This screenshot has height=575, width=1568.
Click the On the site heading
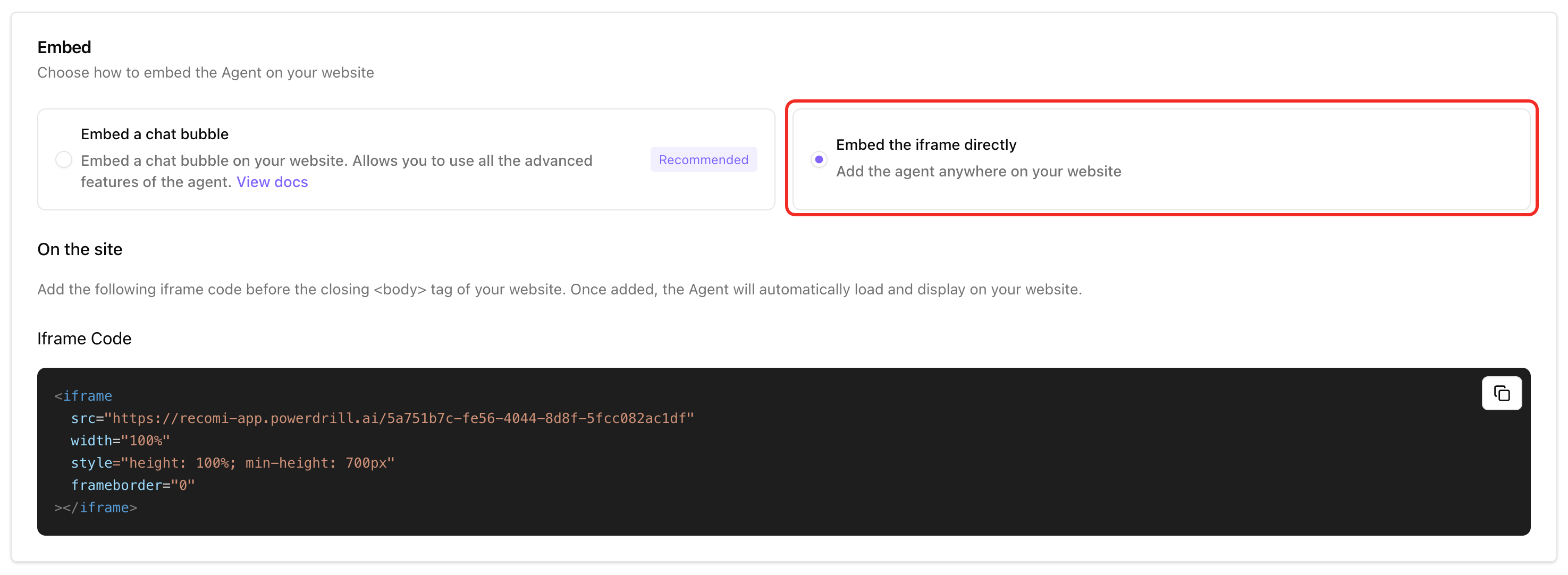coord(80,249)
